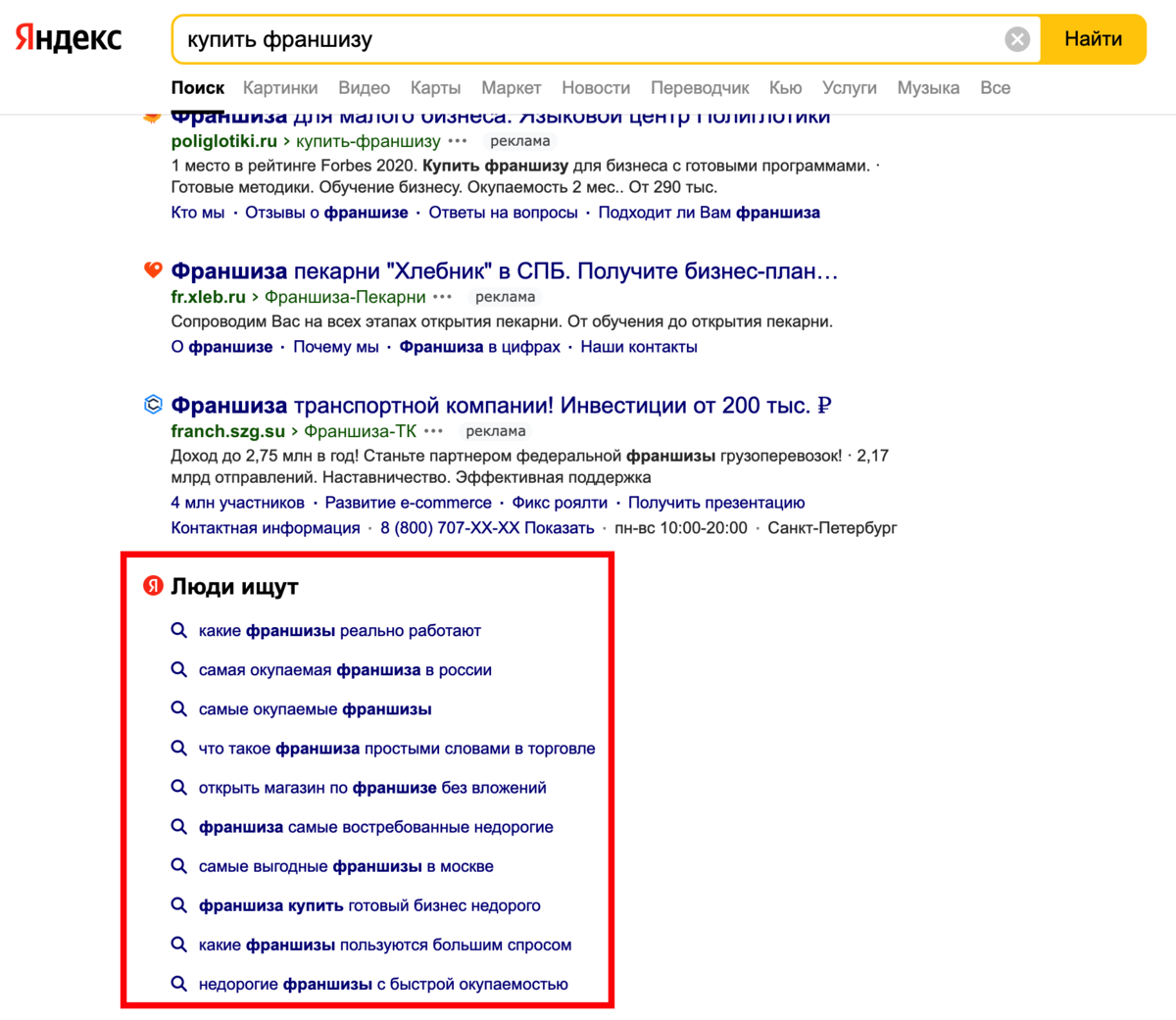Open the Франшиза в цифрах sitelink
This screenshot has height=1020, width=1176.
[x=479, y=347]
